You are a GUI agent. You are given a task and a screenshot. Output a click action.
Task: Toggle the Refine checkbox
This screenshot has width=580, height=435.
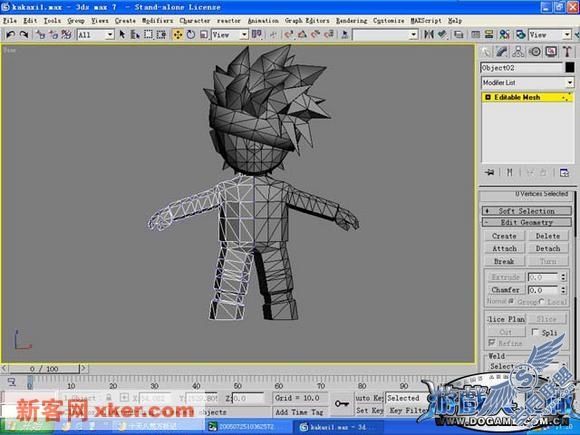tap(491, 343)
